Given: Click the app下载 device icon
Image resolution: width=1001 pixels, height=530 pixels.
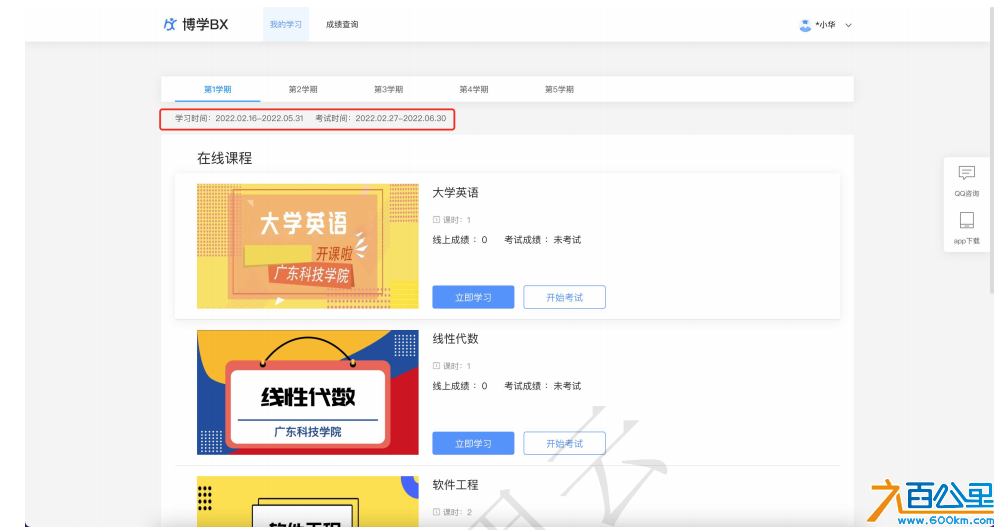Looking at the screenshot, I should coord(967,220).
